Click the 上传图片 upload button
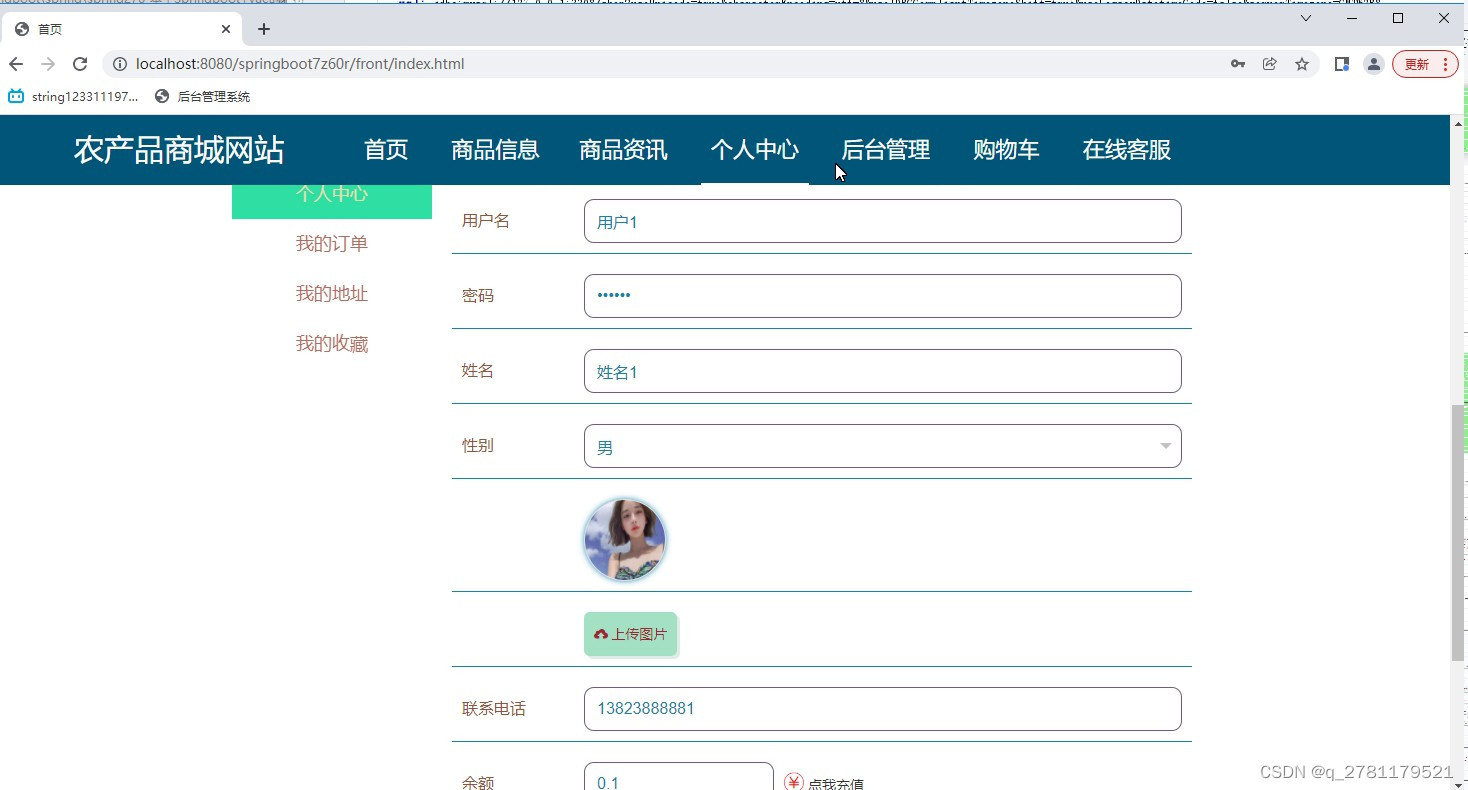Image resolution: width=1468 pixels, height=790 pixels. [631, 634]
